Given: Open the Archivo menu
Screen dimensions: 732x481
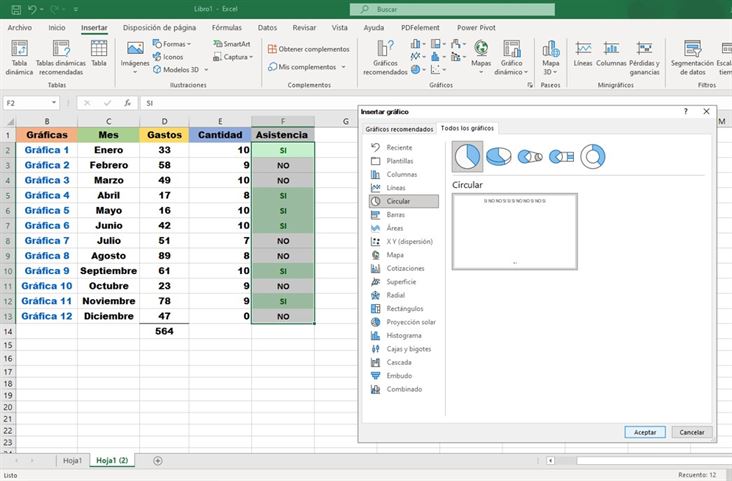Looking at the screenshot, I should point(20,28).
